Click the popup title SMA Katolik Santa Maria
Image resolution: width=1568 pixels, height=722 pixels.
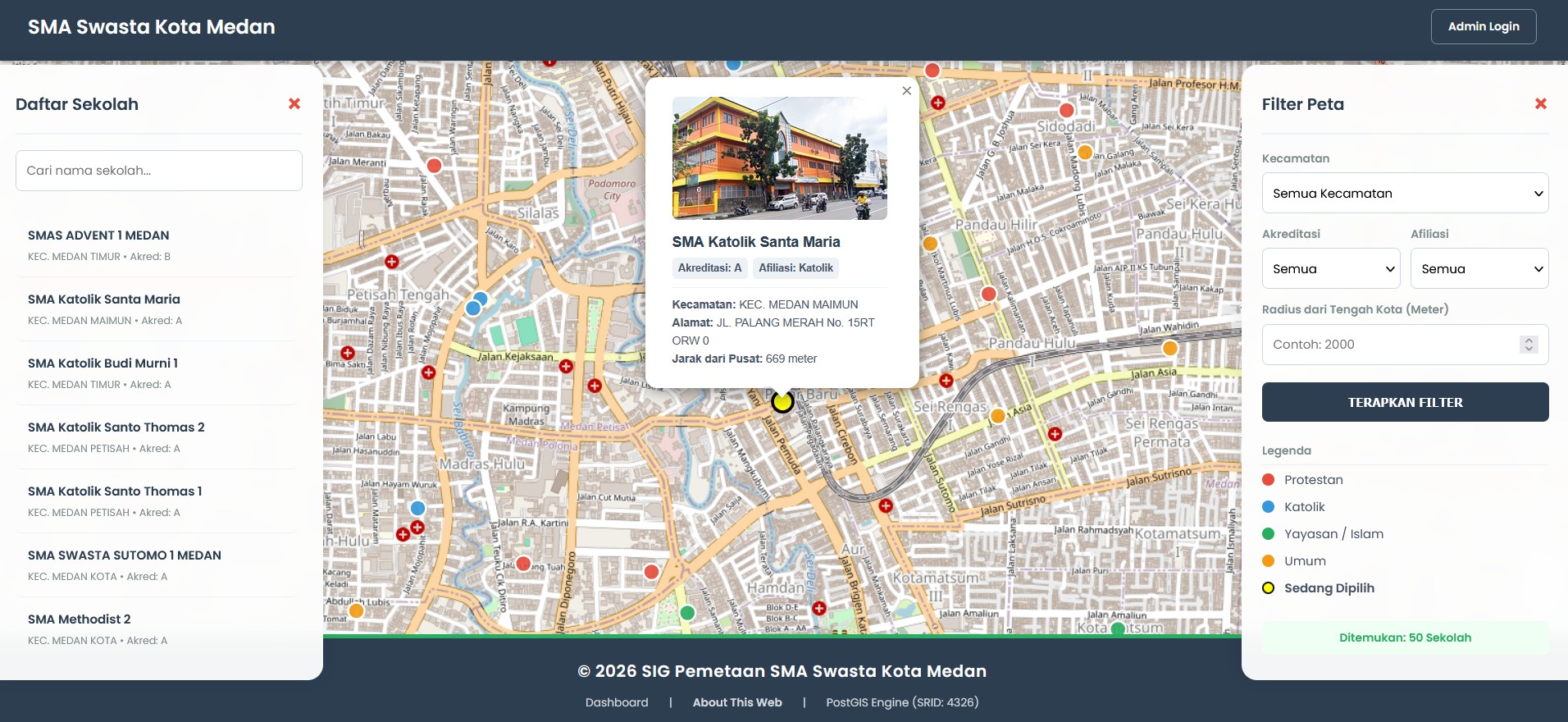pos(756,242)
